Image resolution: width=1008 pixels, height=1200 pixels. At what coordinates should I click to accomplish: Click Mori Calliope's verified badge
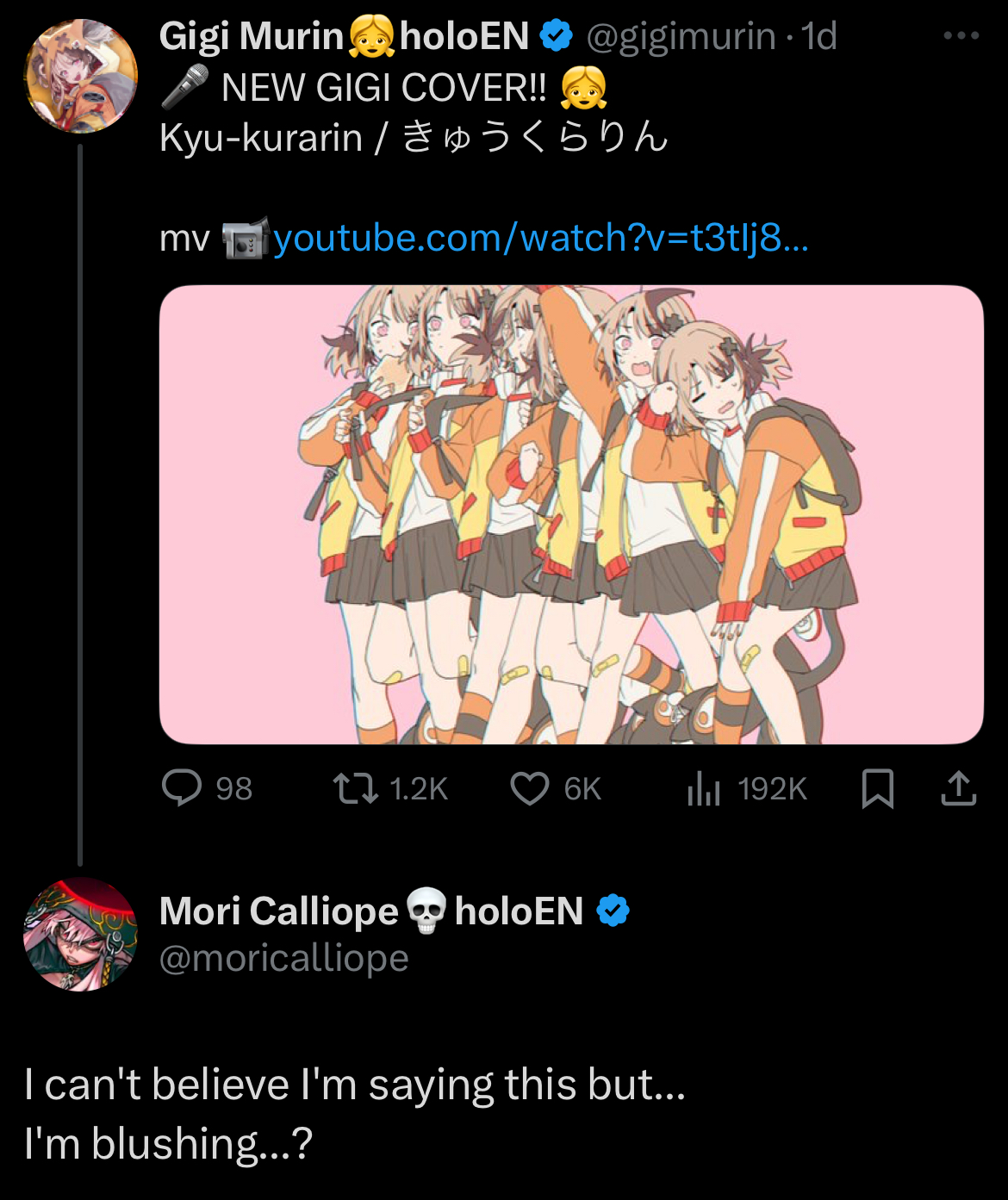pyautogui.click(x=613, y=911)
